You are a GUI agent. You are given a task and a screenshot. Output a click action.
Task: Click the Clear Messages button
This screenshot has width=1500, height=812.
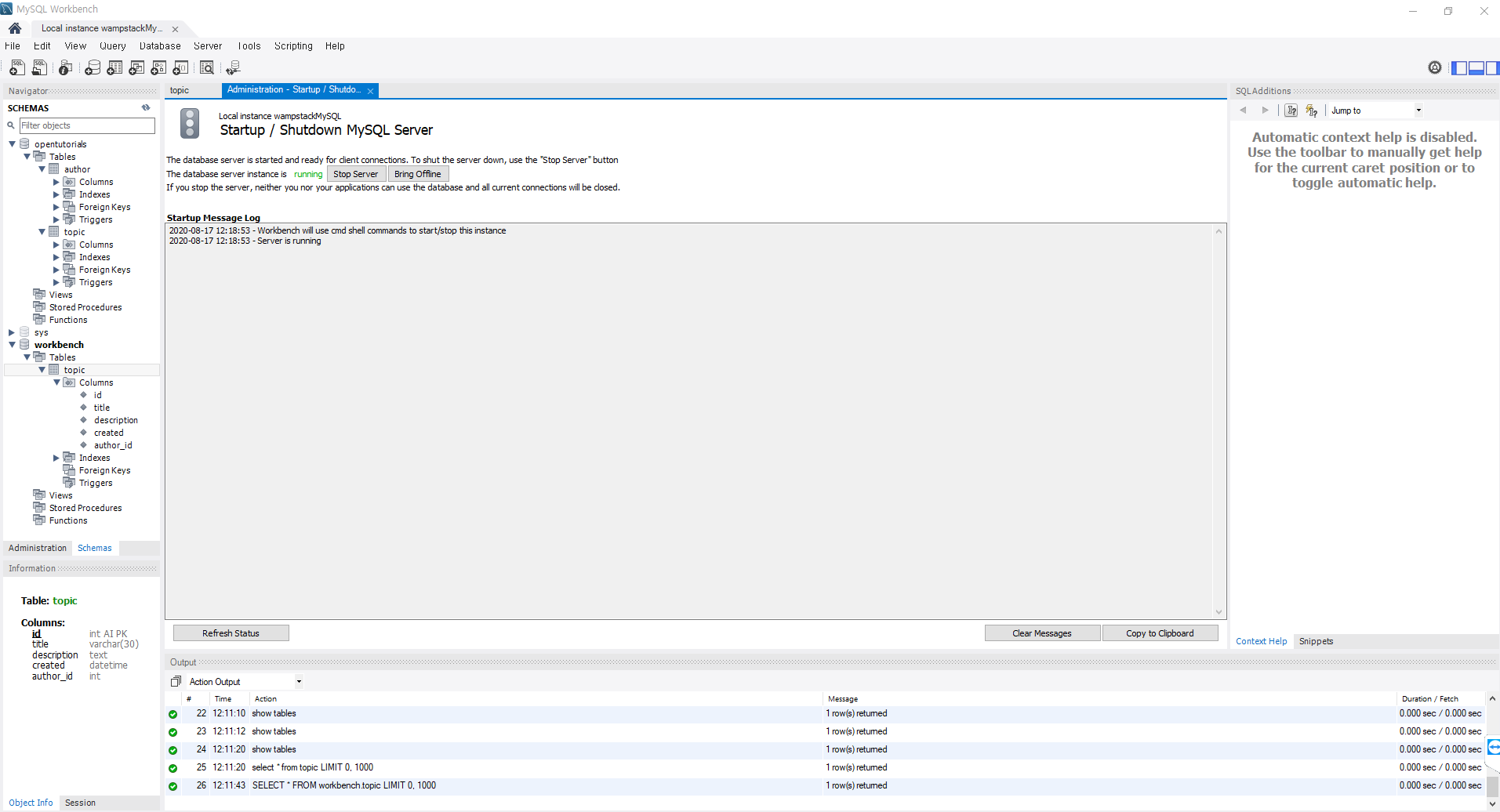click(x=1042, y=633)
